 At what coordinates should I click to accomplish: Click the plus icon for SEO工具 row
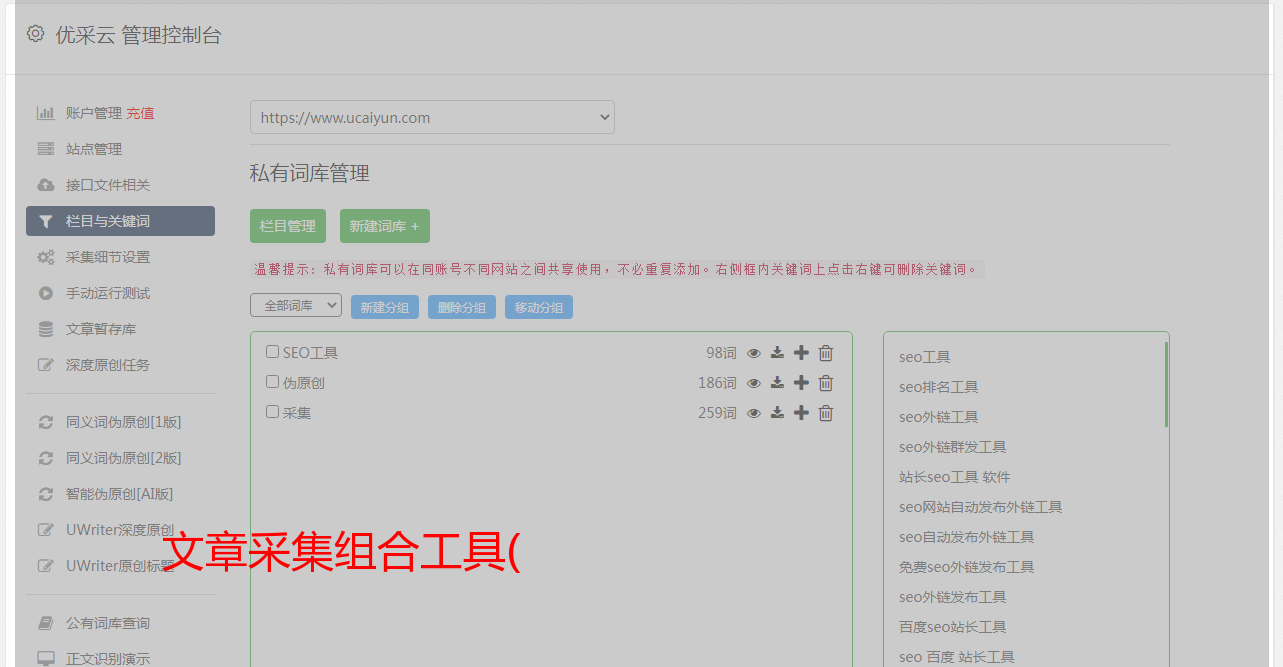coord(801,353)
